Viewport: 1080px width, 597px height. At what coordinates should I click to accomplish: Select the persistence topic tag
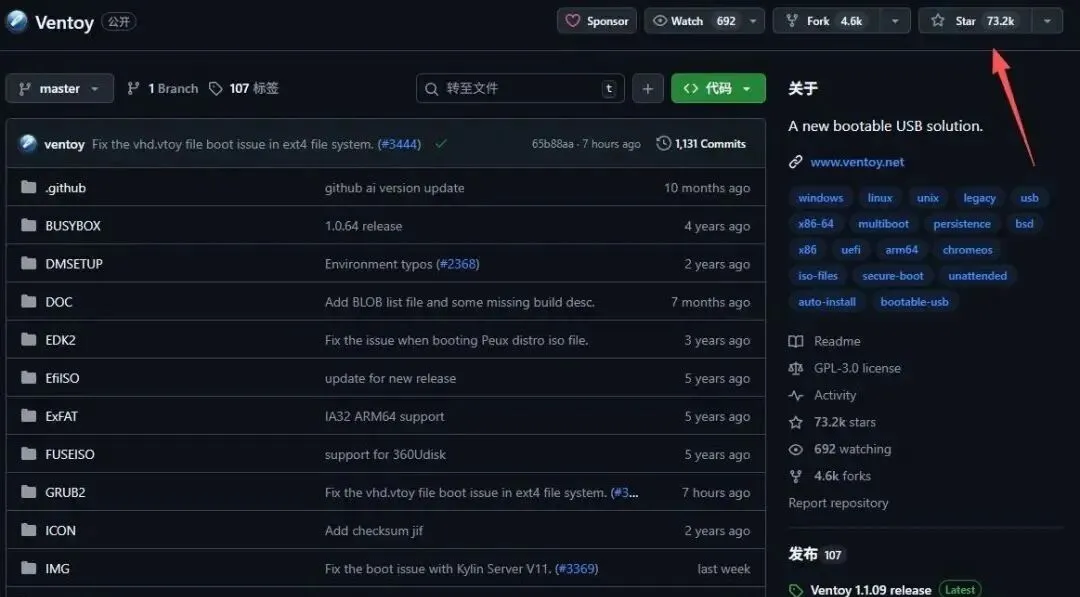tap(962, 224)
